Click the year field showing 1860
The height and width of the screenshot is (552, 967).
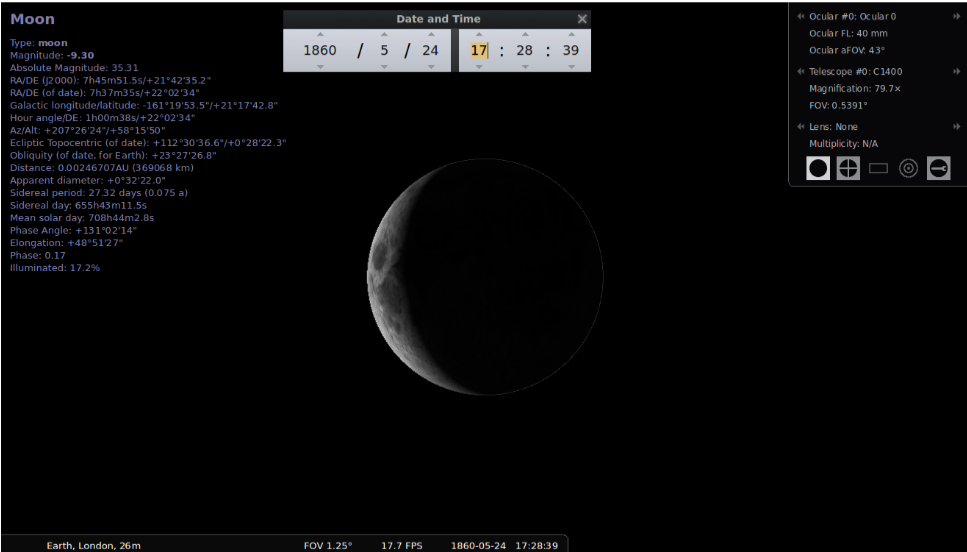(x=320, y=51)
